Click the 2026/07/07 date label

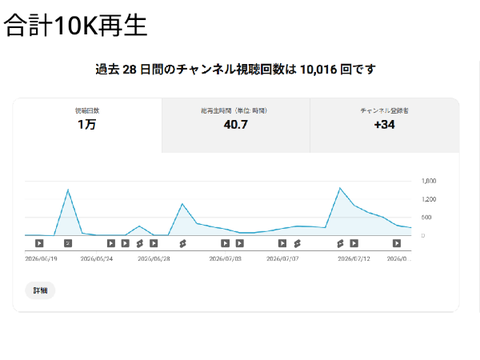pyautogui.click(x=283, y=259)
